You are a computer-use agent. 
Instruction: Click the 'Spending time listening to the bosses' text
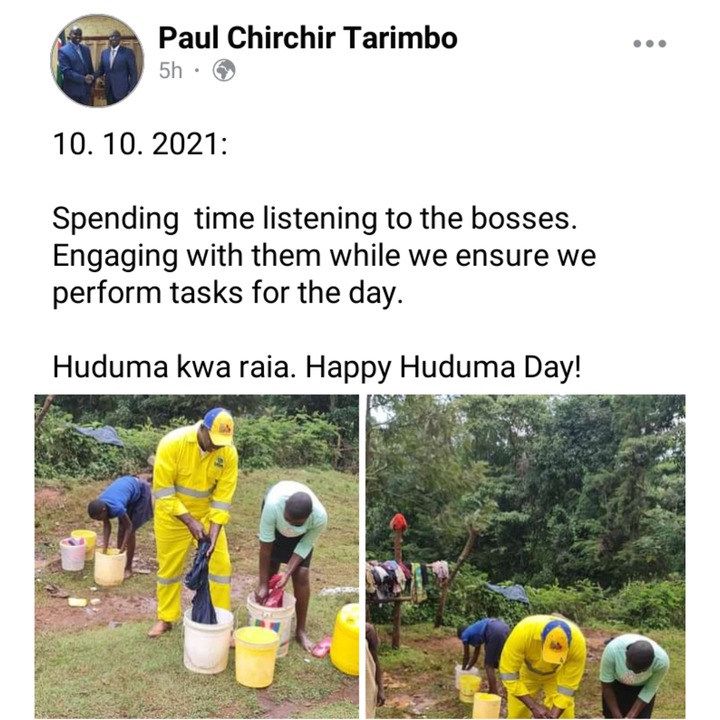(315, 219)
